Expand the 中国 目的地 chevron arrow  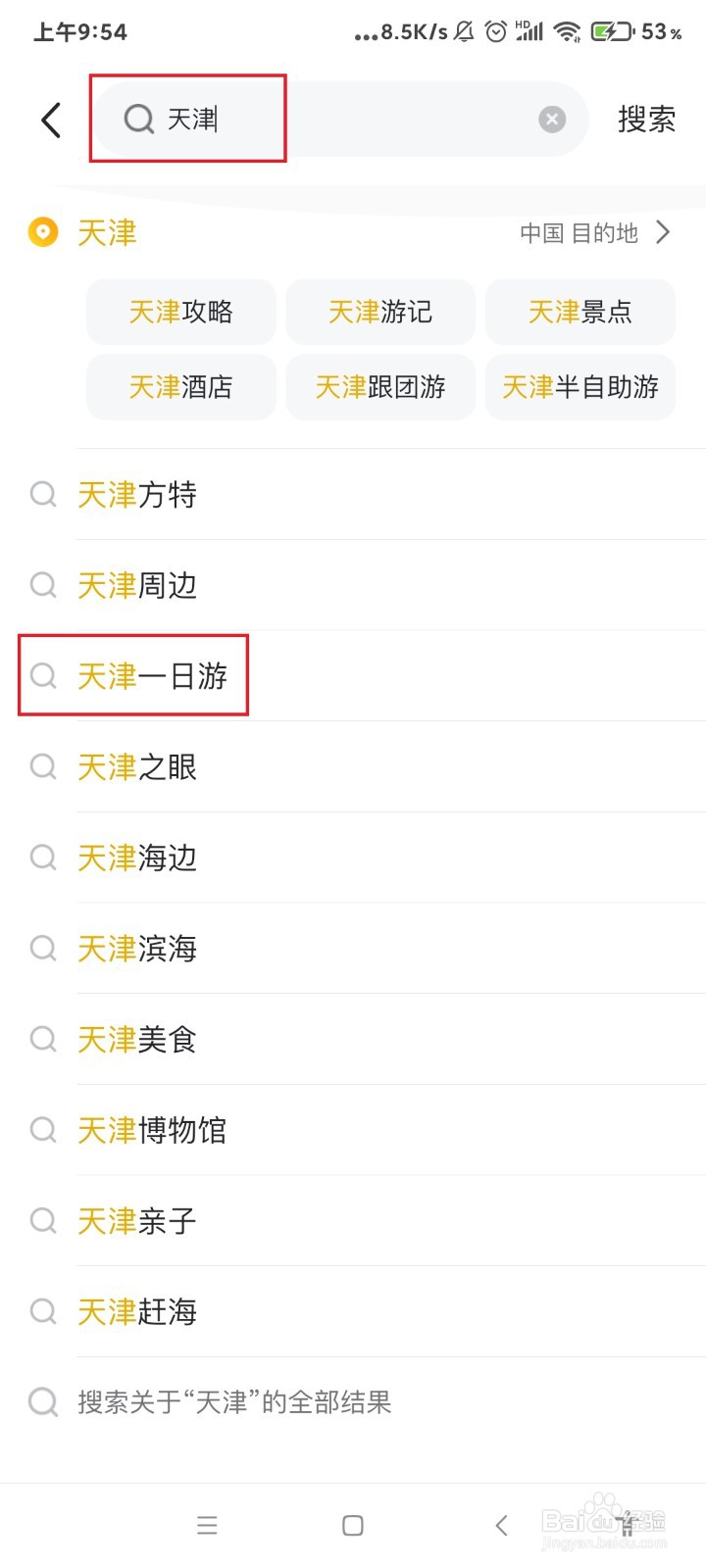tap(664, 232)
